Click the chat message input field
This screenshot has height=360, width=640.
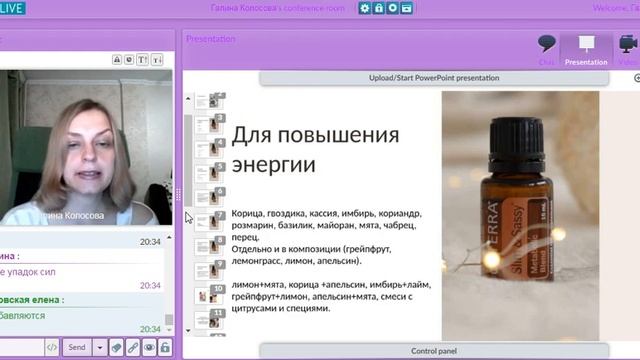tap(21, 347)
